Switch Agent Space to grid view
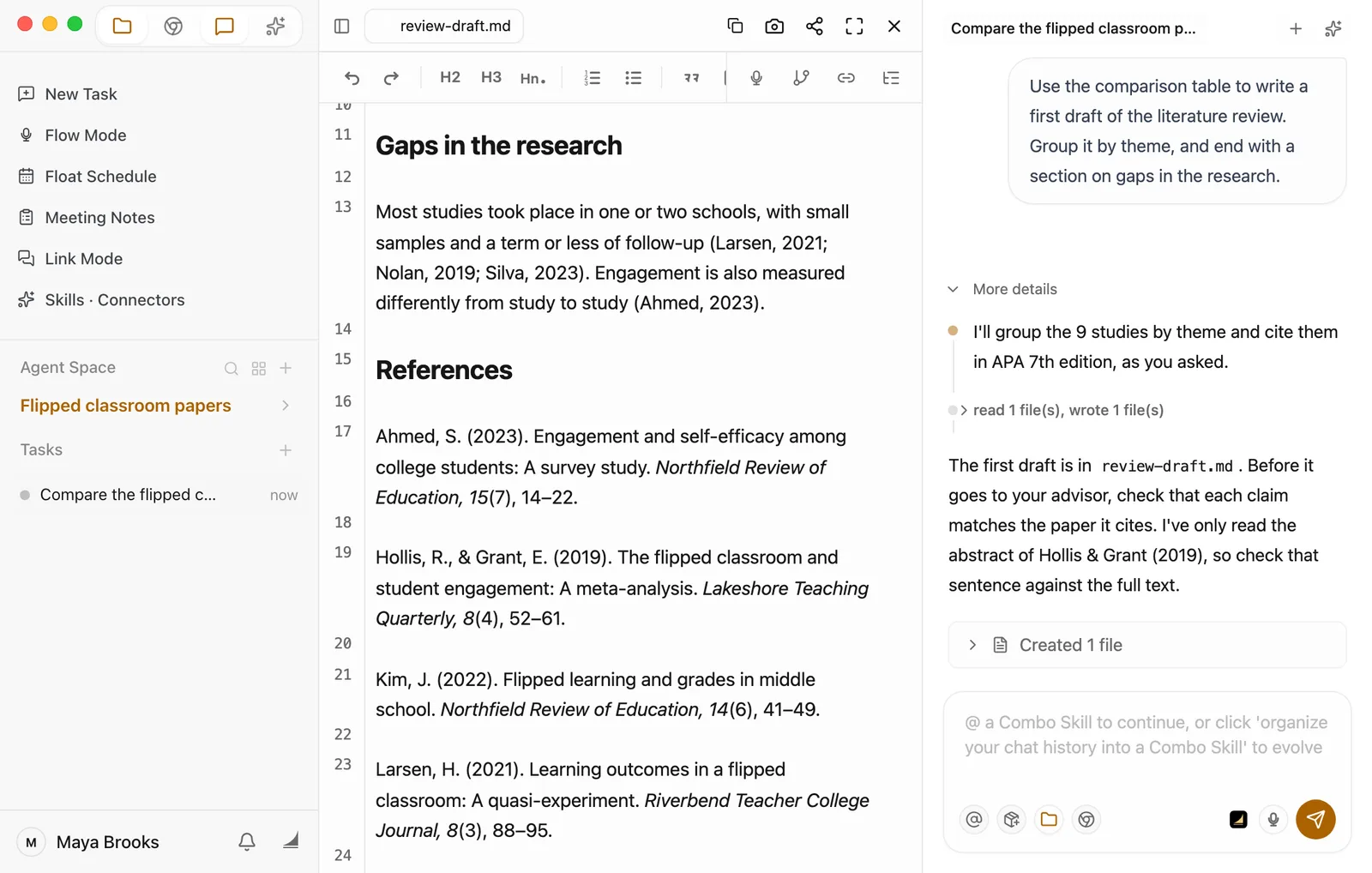This screenshot has height=873, width=1372. (259, 368)
